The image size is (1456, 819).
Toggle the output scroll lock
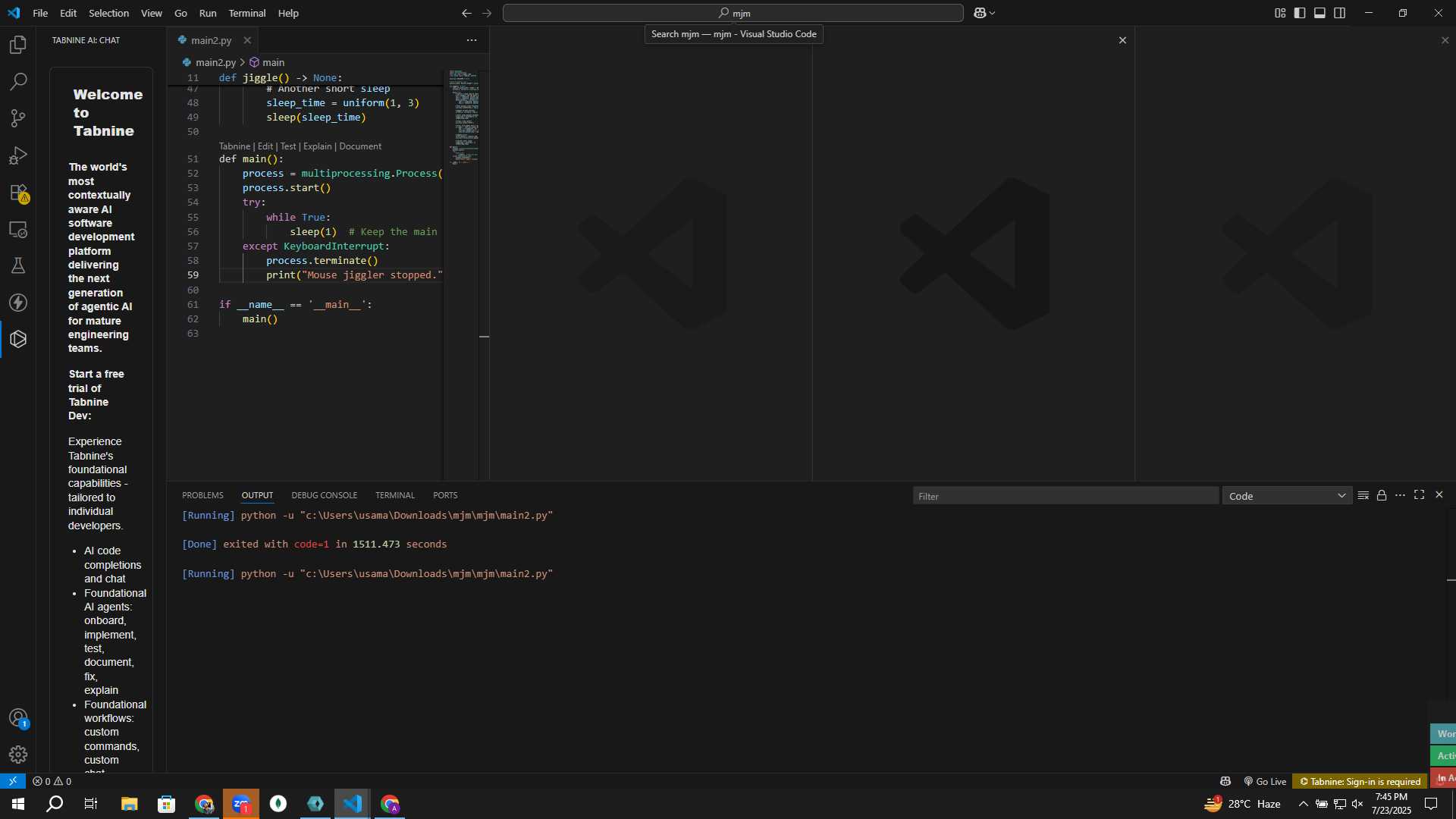pyautogui.click(x=1382, y=495)
